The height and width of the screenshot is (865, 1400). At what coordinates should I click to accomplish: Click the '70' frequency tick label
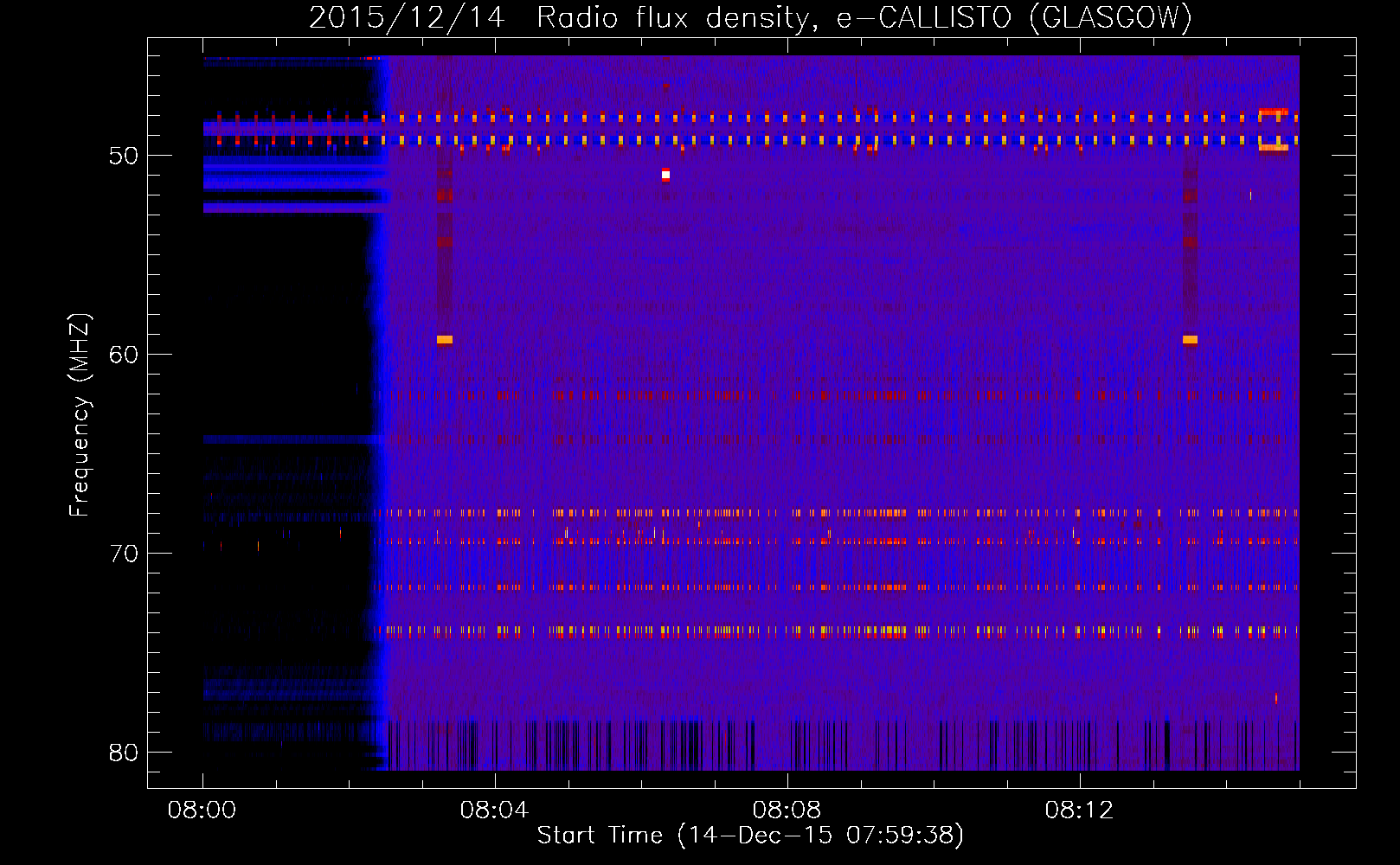[x=124, y=554]
